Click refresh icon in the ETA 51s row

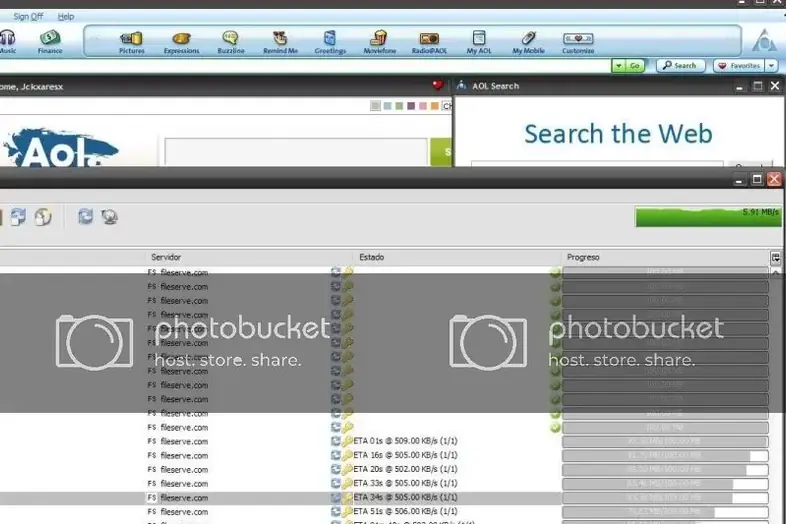(x=335, y=511)
